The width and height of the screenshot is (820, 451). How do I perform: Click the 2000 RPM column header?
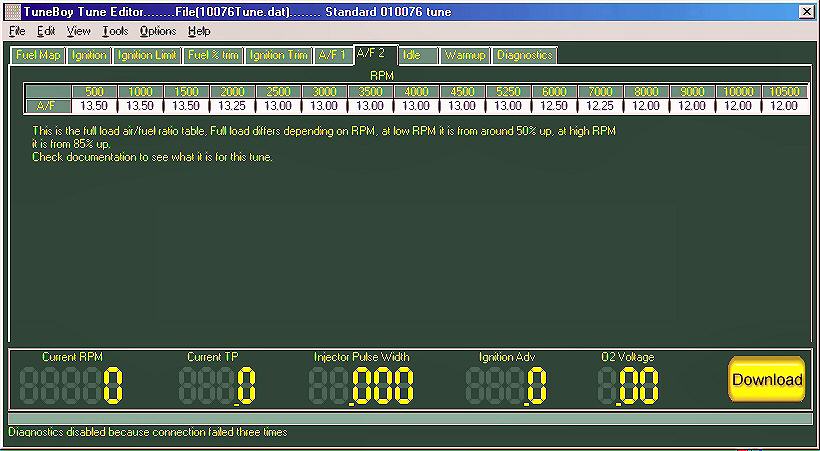tap(232, 92)
